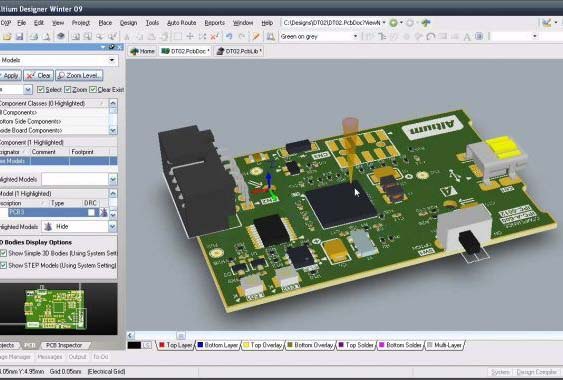Select the Place String 'A' tool icon
Viewport: 563px width, 380px height.
coord(467,36)
